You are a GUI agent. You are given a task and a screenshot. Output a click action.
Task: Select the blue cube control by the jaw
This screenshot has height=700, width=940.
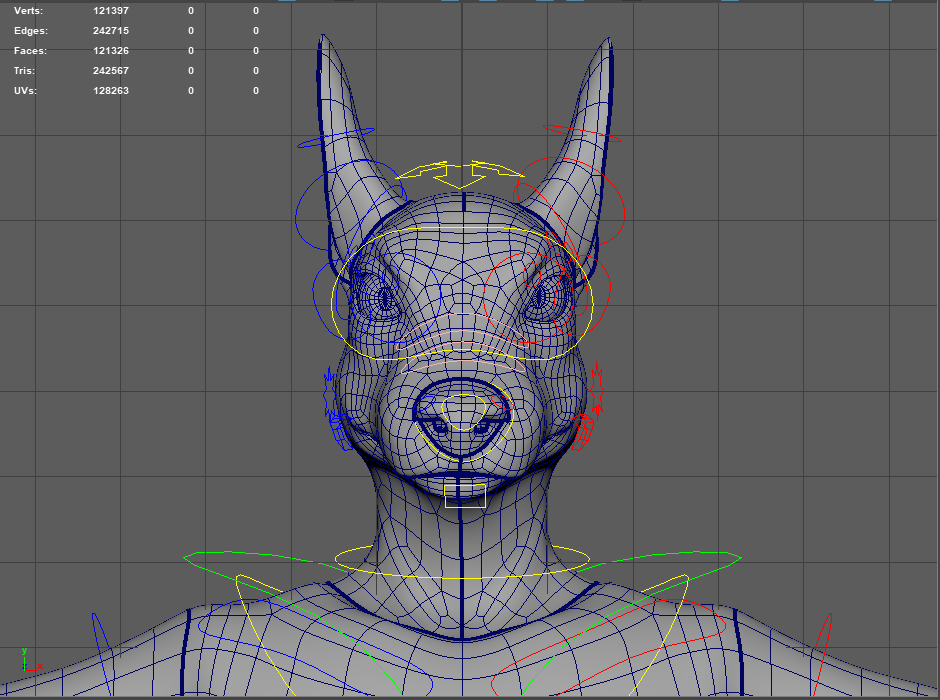click(342, 430)
